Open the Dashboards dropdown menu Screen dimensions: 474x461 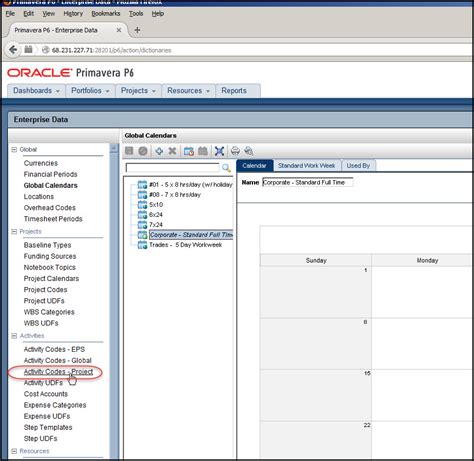[x=36, y=91]
